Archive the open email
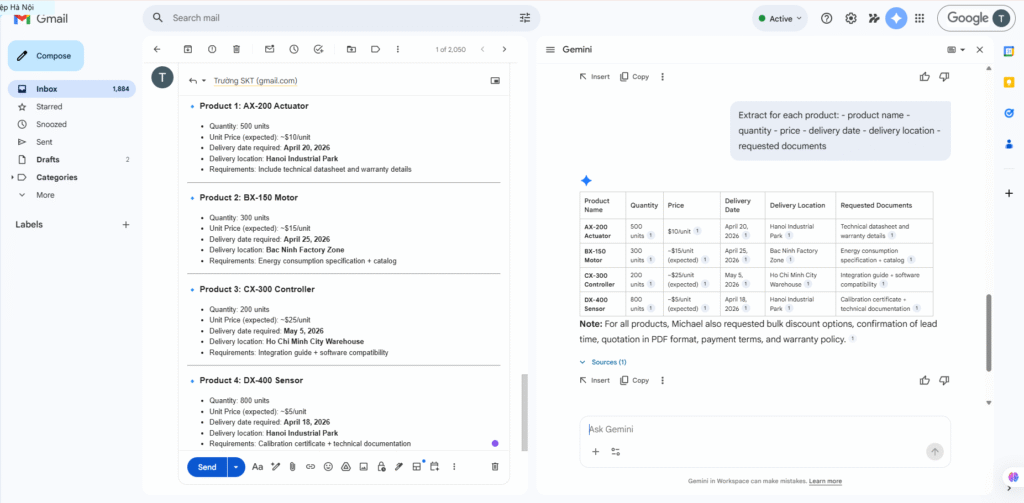This screenshot has width=1024, height=503. [x=188, y=49]
